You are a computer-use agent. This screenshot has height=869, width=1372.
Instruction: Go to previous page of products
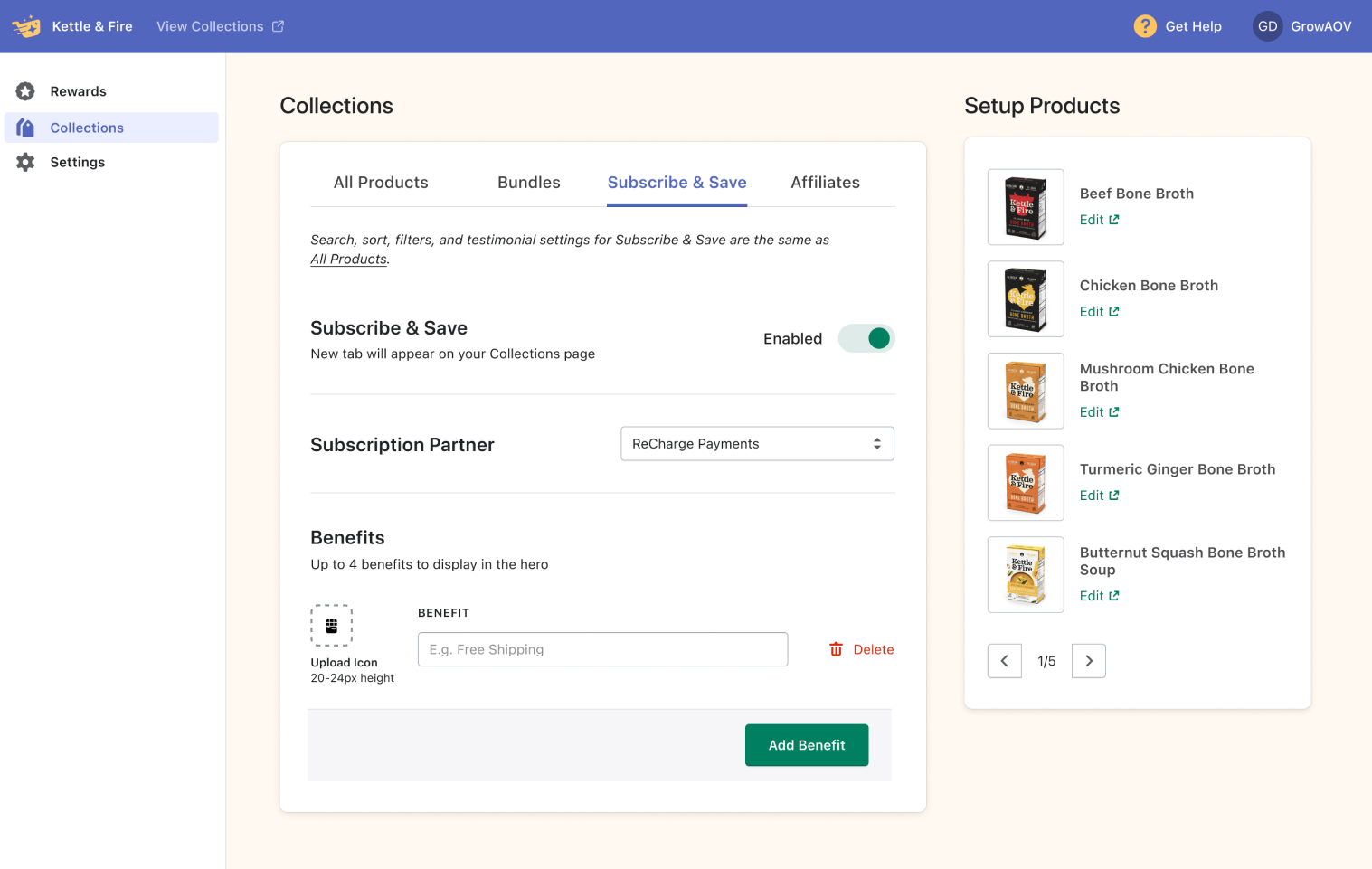point(1004,661)
